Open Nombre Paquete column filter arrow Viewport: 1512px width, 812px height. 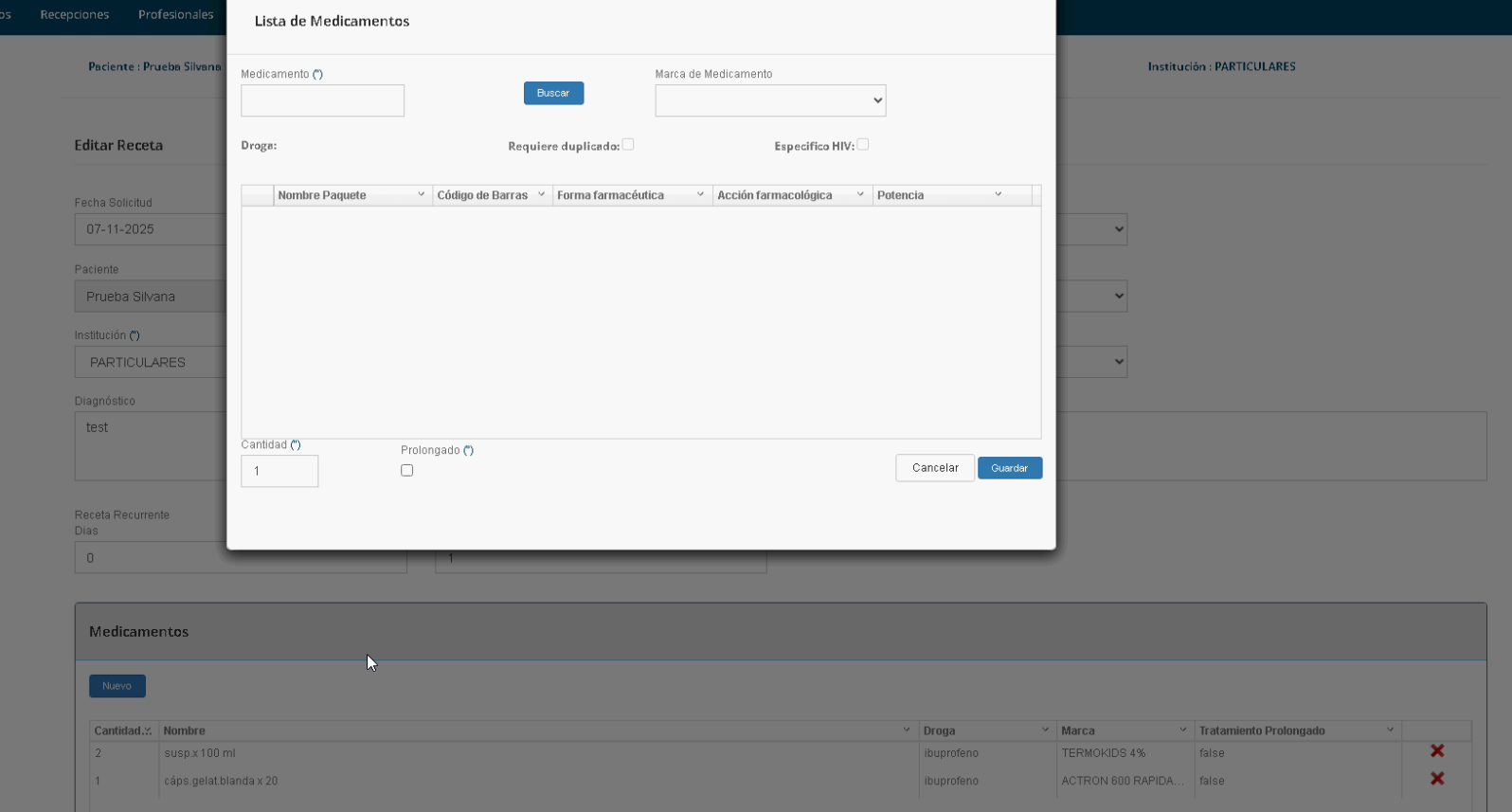(x=421, y=194)
